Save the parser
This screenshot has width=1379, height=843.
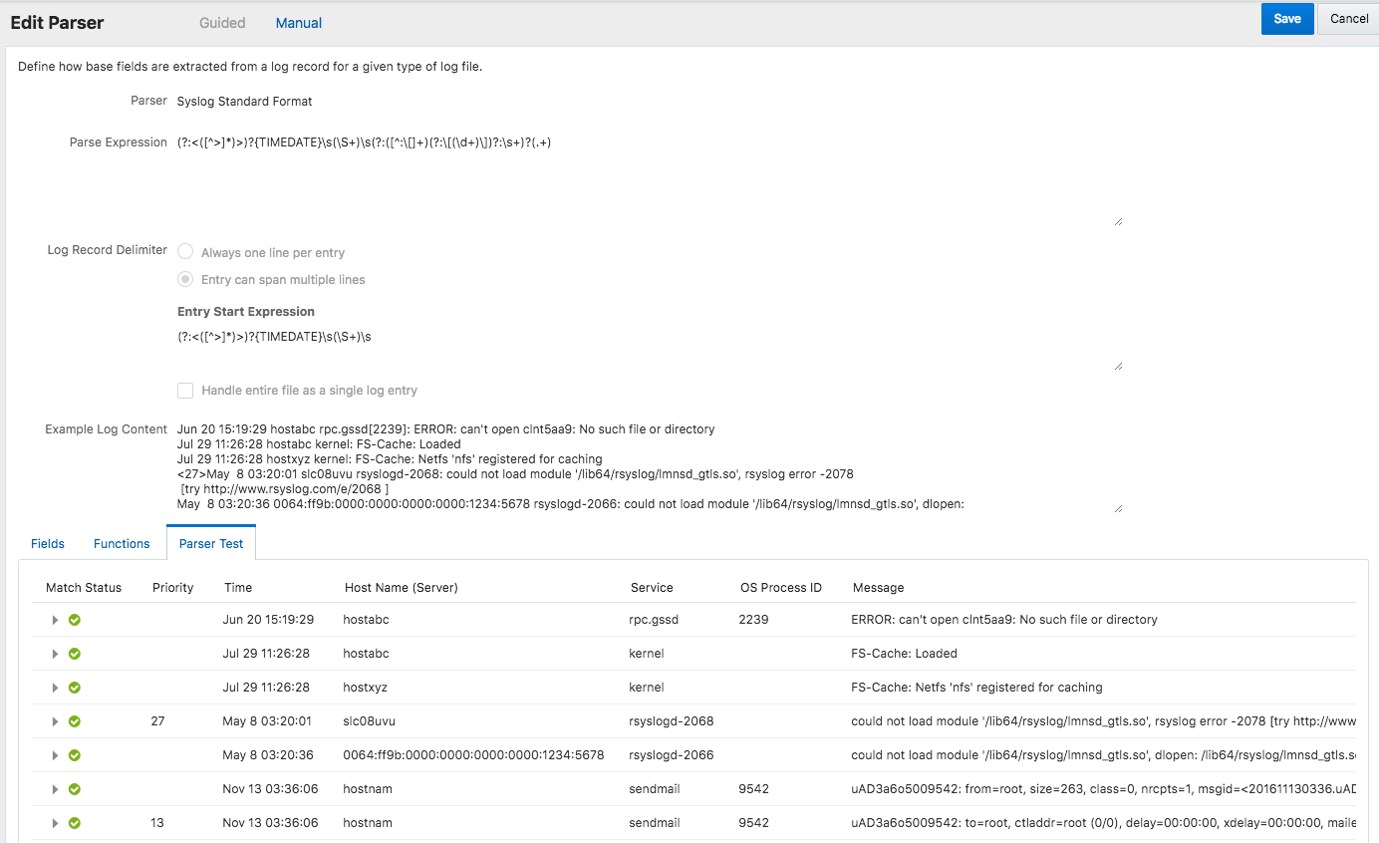[1287, 19]
